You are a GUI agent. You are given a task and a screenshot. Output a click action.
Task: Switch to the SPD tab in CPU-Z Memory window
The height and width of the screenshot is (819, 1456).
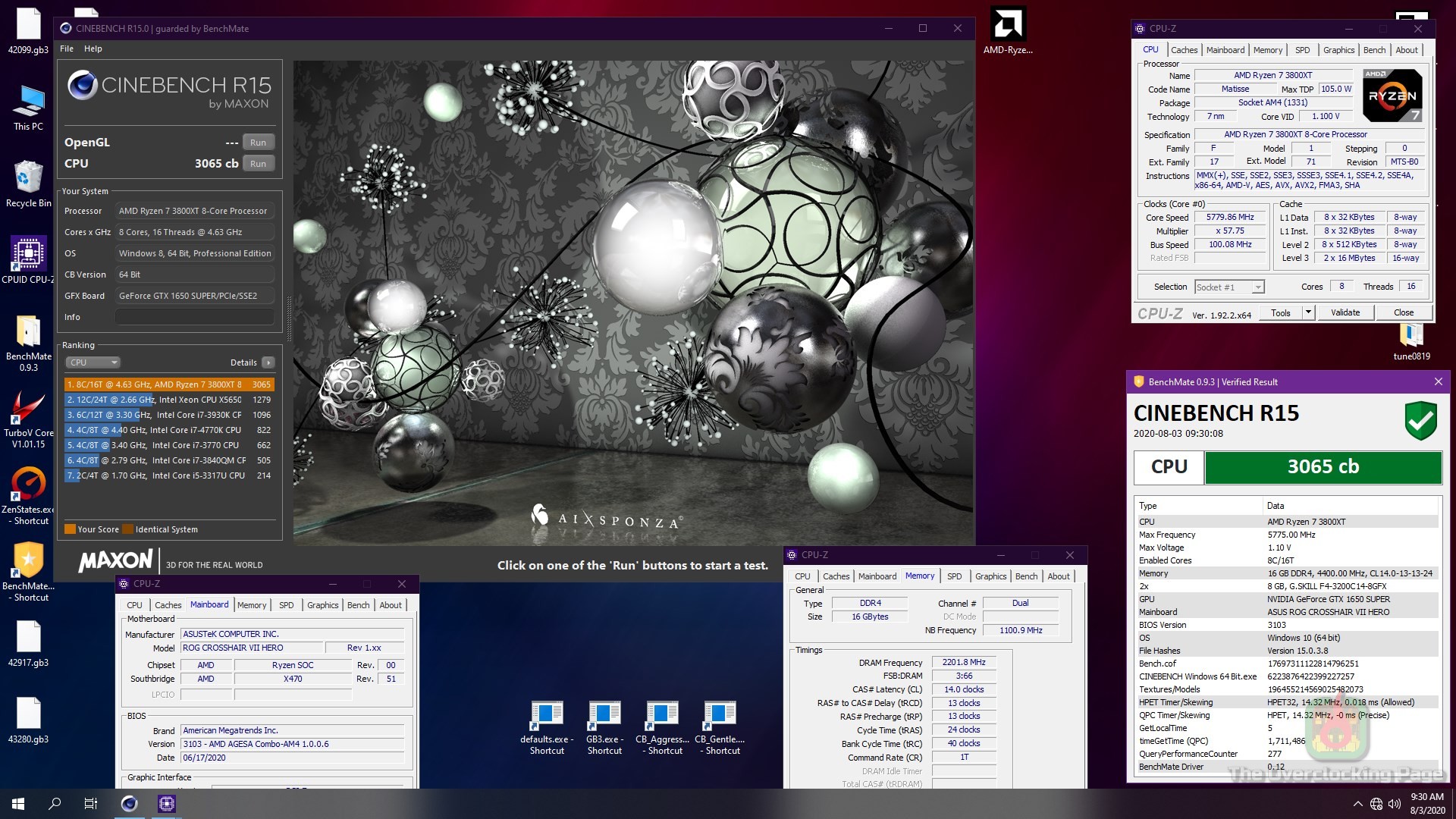(x=954, y=576)
